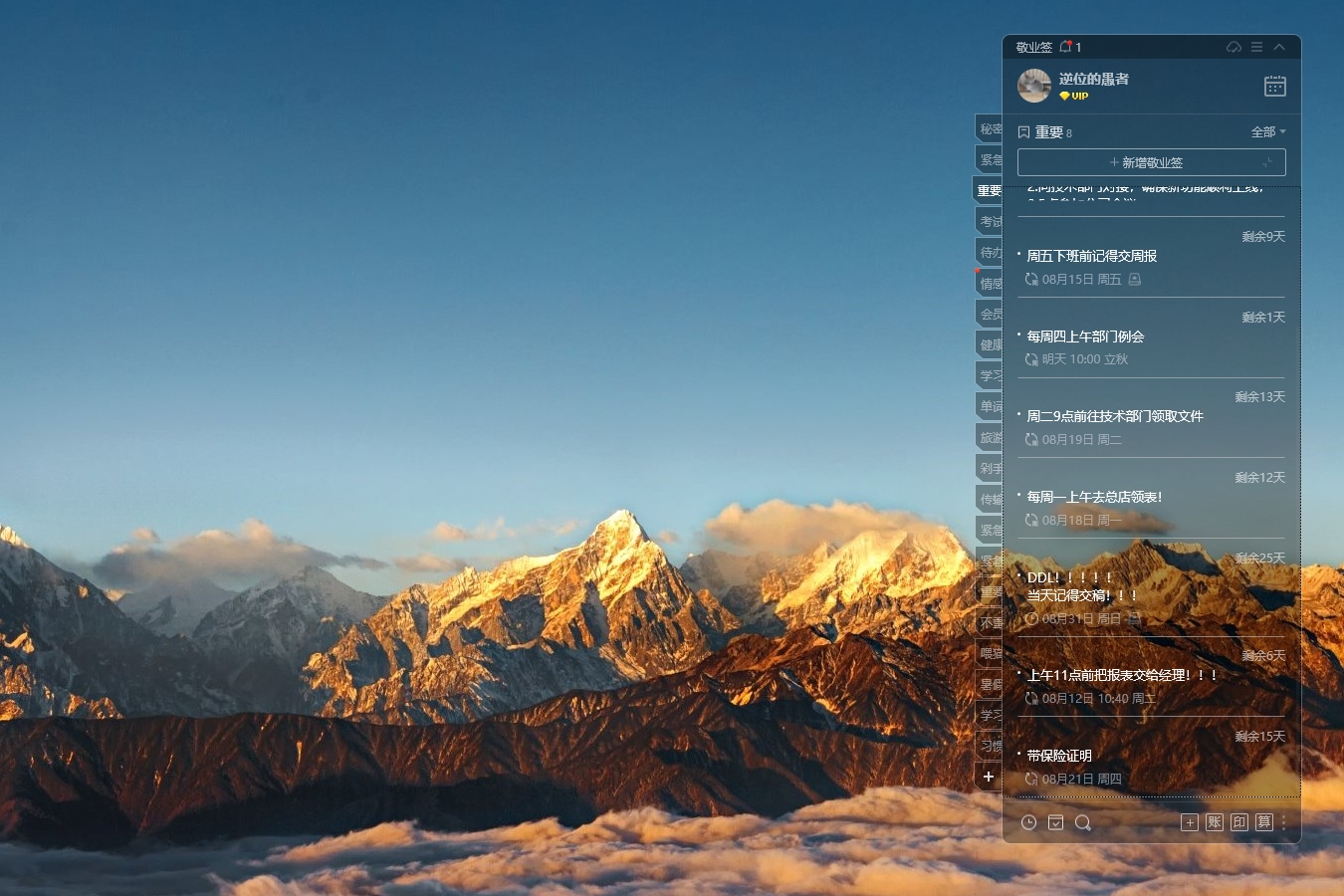Open the hamburger menu in title bar
Viewport: 1344px width, 896px height.
1256,47
